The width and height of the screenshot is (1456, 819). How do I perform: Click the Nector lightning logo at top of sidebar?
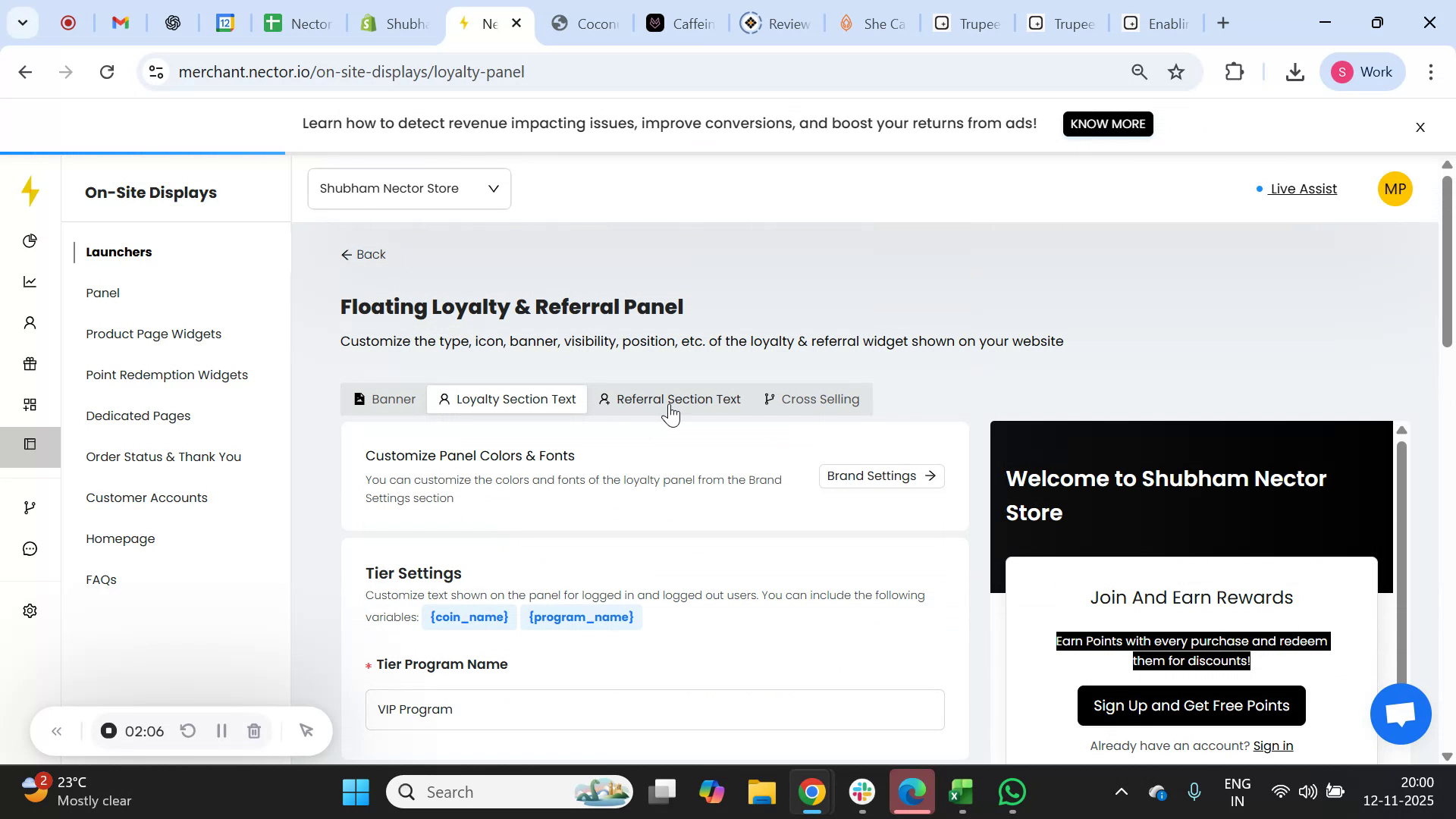[30, 191]
